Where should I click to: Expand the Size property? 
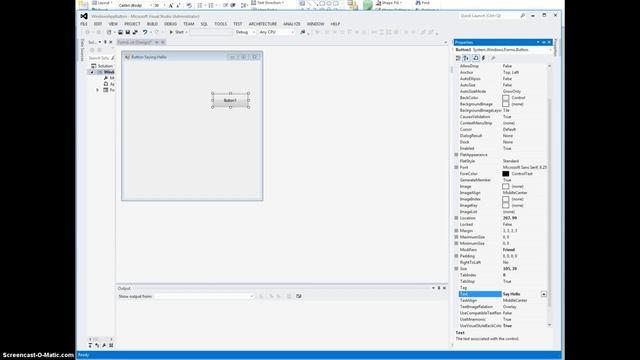point(456,269)
